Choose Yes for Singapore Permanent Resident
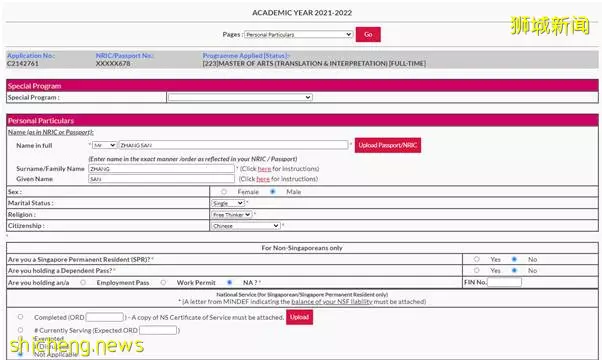The height and width of the screenshot is (360, 602). point(476,259)
